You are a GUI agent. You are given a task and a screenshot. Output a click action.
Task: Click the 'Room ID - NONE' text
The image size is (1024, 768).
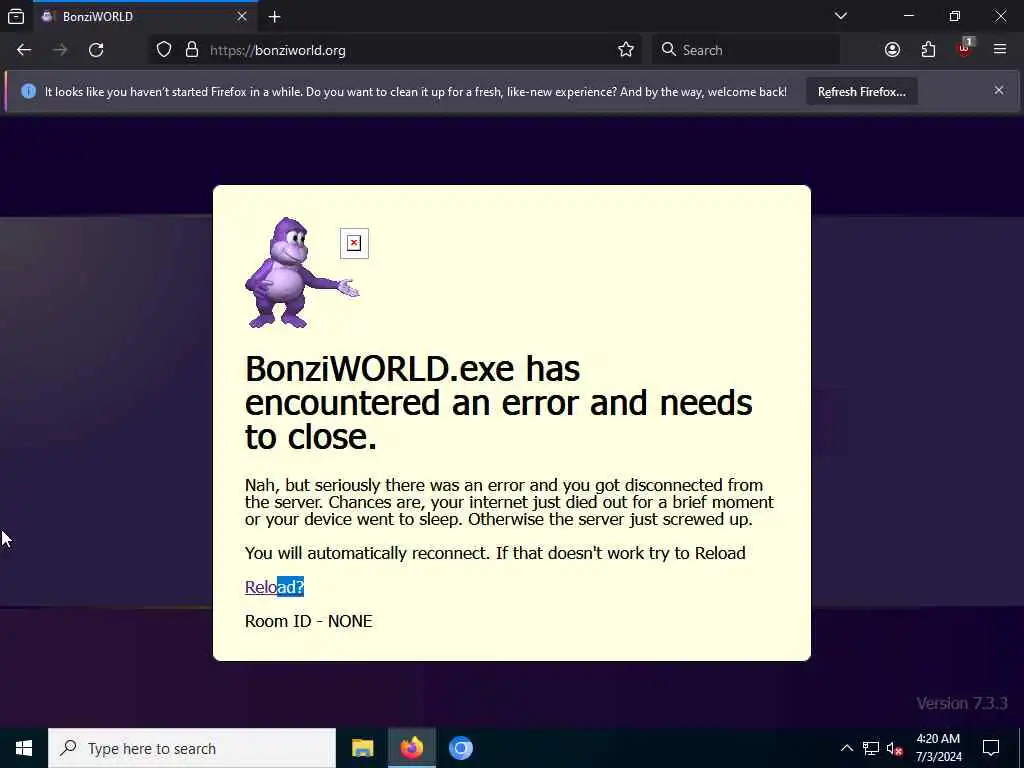[x=308, y=620]
